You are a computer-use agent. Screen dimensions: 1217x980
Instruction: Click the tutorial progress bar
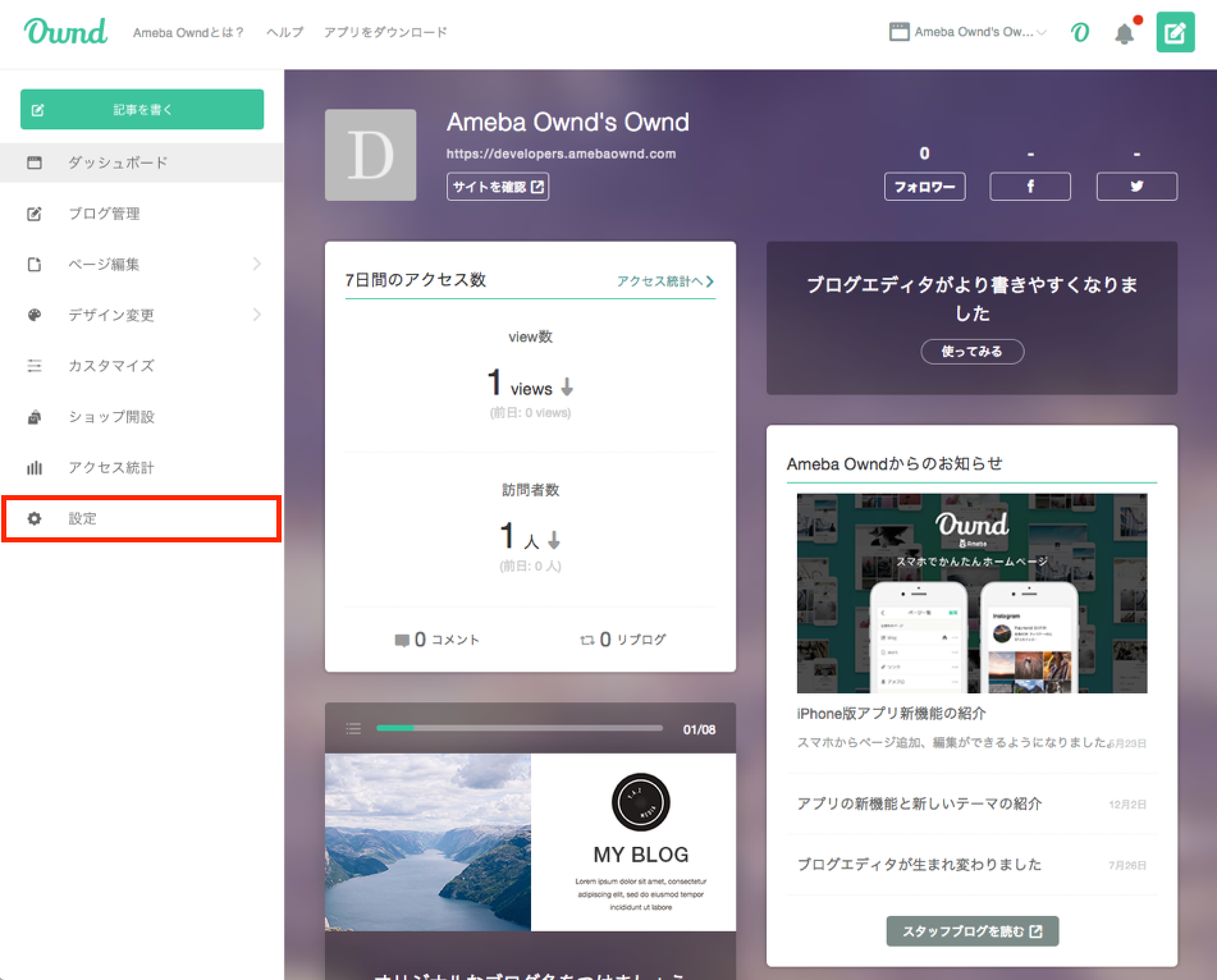point(520,728)
